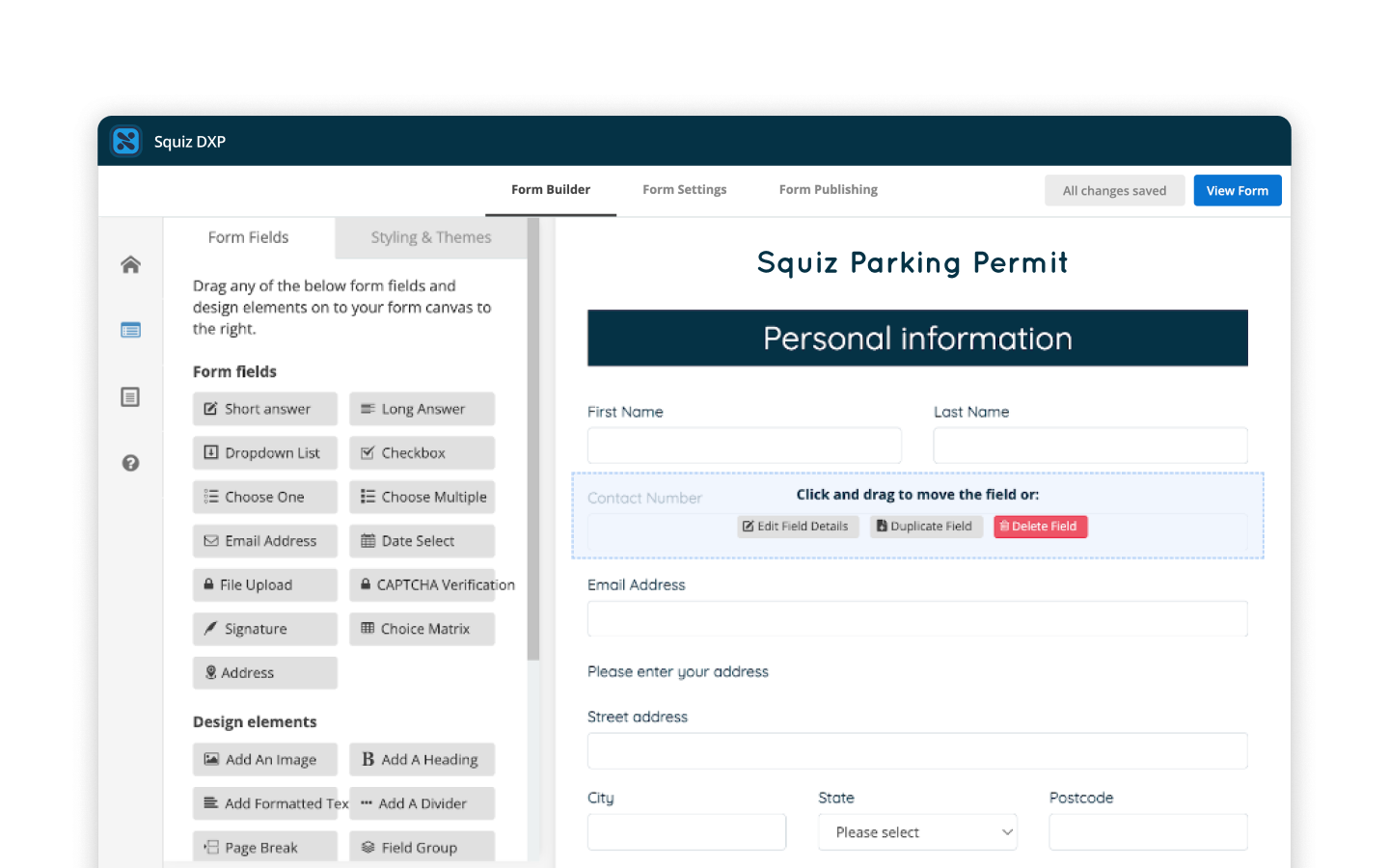Click the form fields panel scrollbar

[533, 444]
